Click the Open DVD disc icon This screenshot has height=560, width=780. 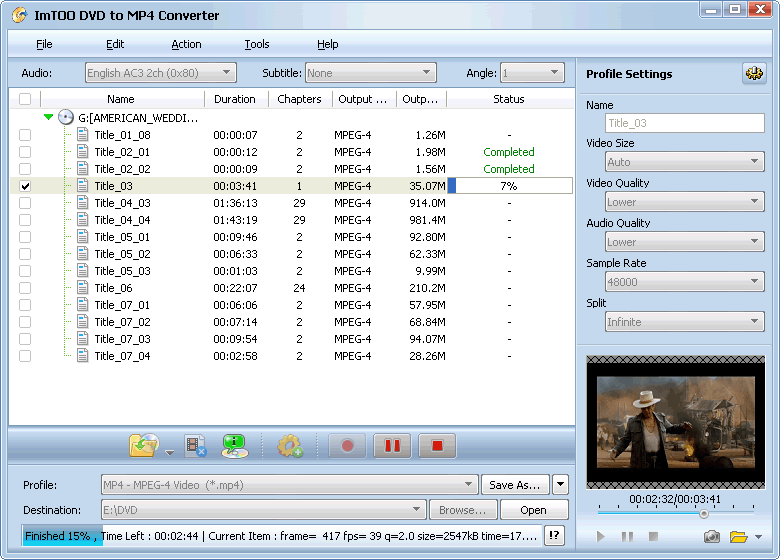pyautogui.click(x=144, y=446)
